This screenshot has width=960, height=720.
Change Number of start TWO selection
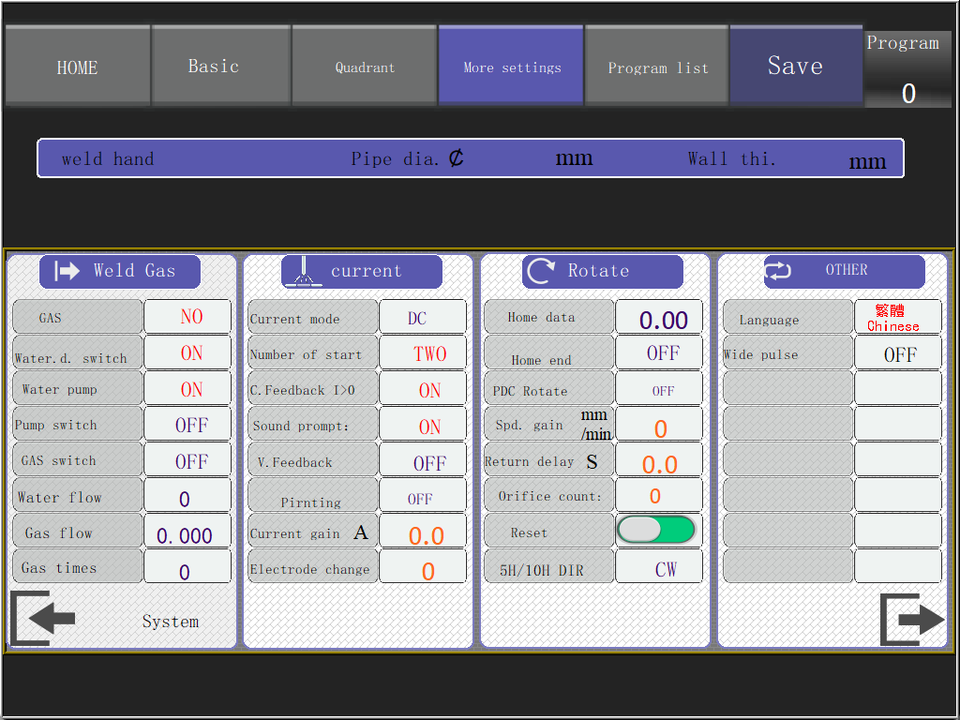(423, 353)
